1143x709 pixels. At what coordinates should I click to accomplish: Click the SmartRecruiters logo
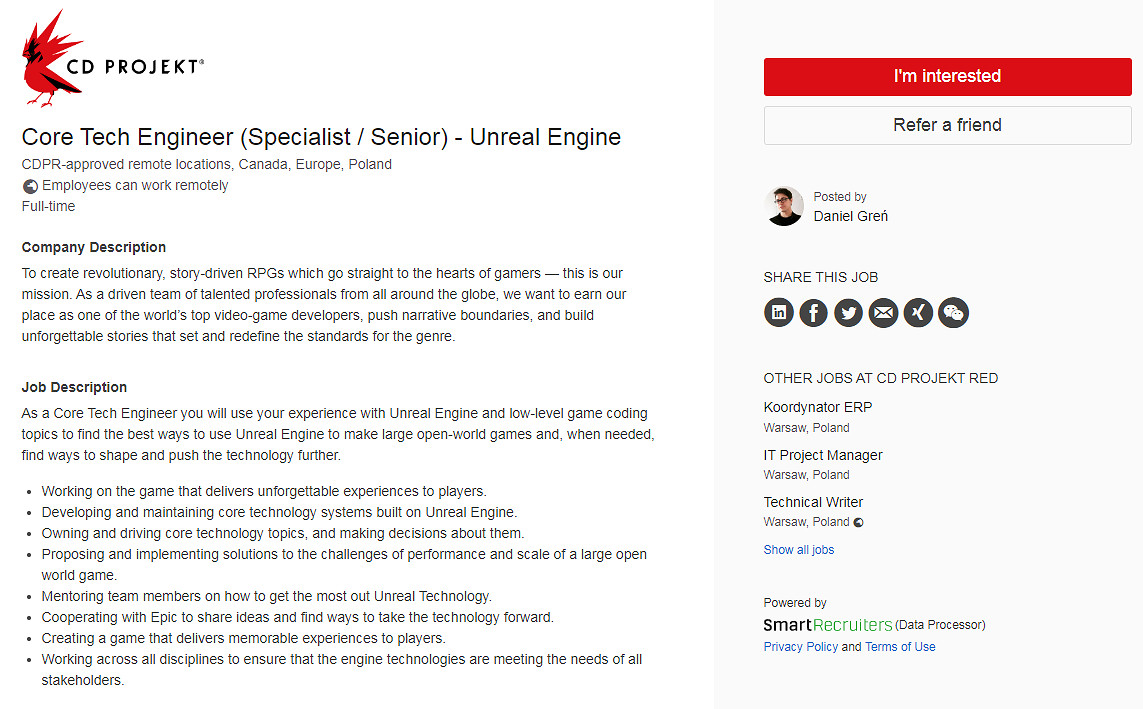click(827, 625)
